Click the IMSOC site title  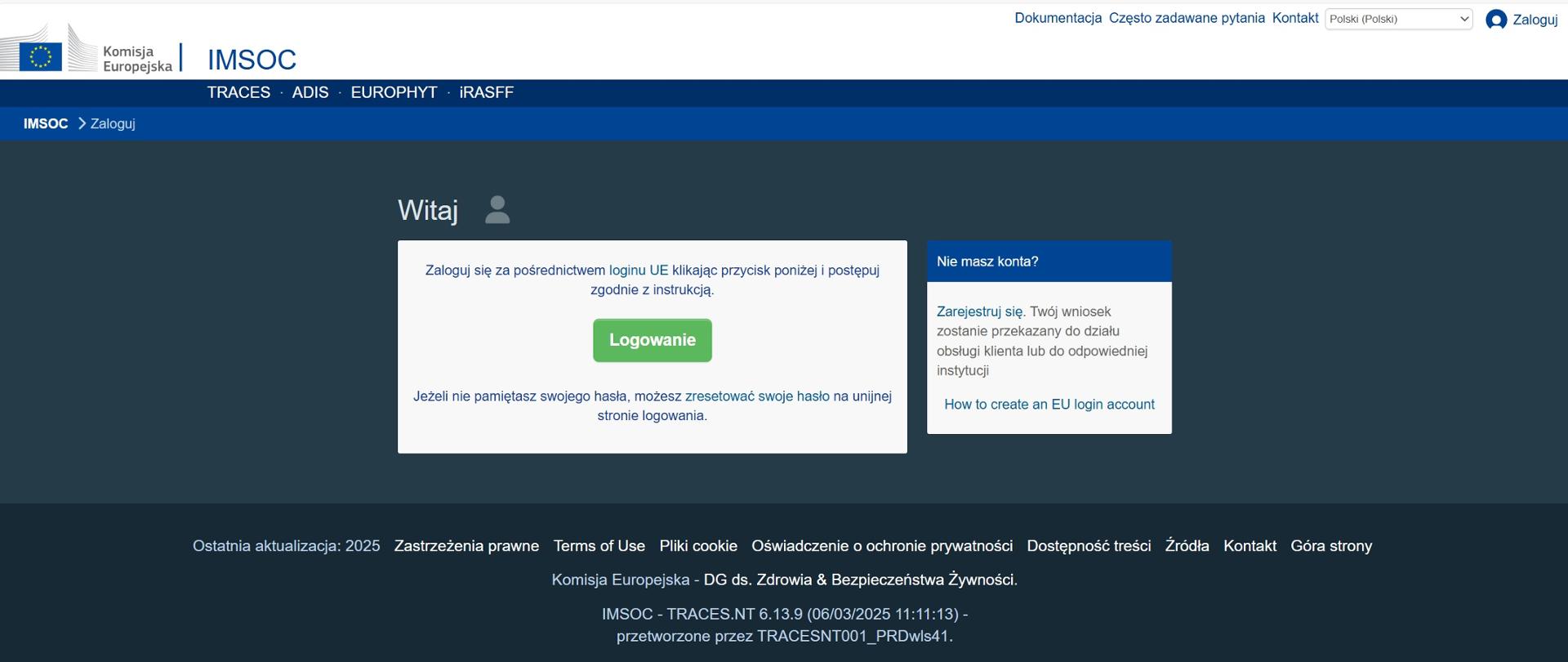[x=252, y=60]
